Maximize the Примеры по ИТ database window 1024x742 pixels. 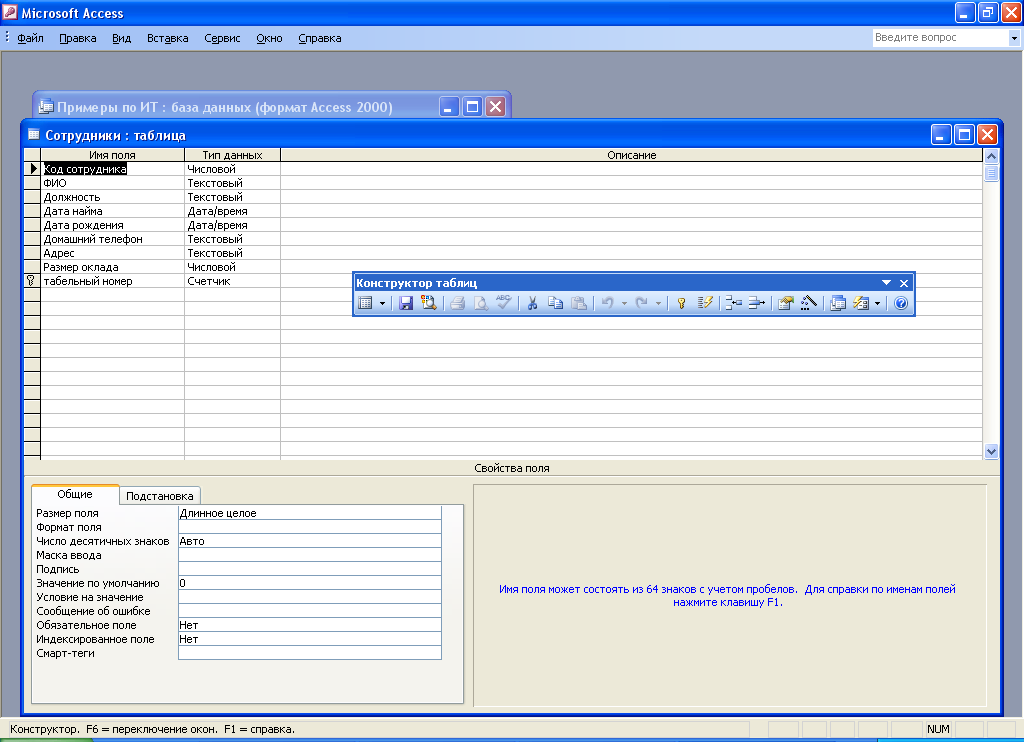tap(472, 106)
